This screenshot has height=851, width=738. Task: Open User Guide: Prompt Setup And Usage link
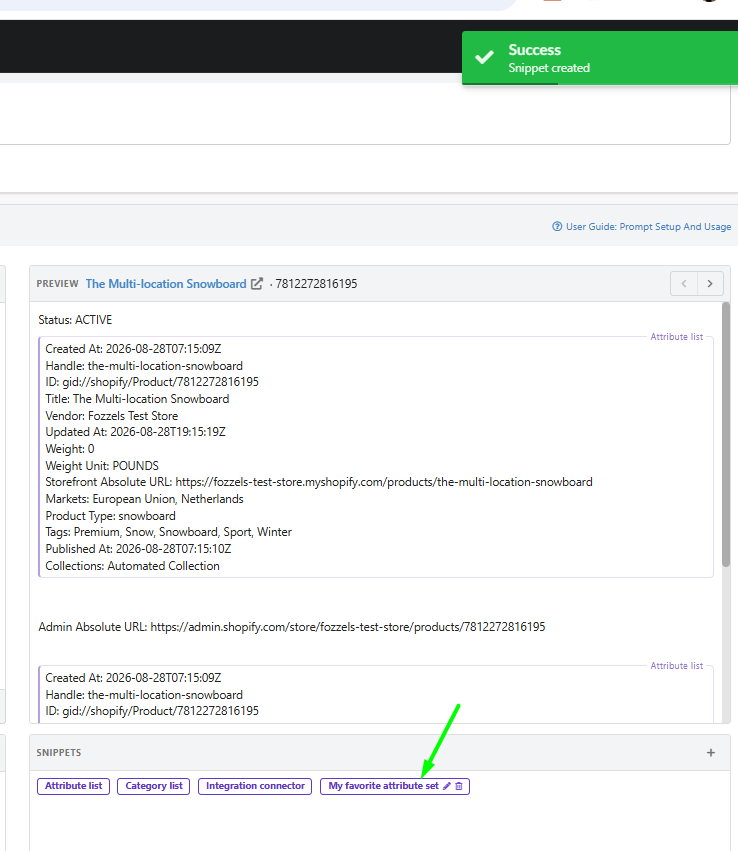tap(648, 226)
